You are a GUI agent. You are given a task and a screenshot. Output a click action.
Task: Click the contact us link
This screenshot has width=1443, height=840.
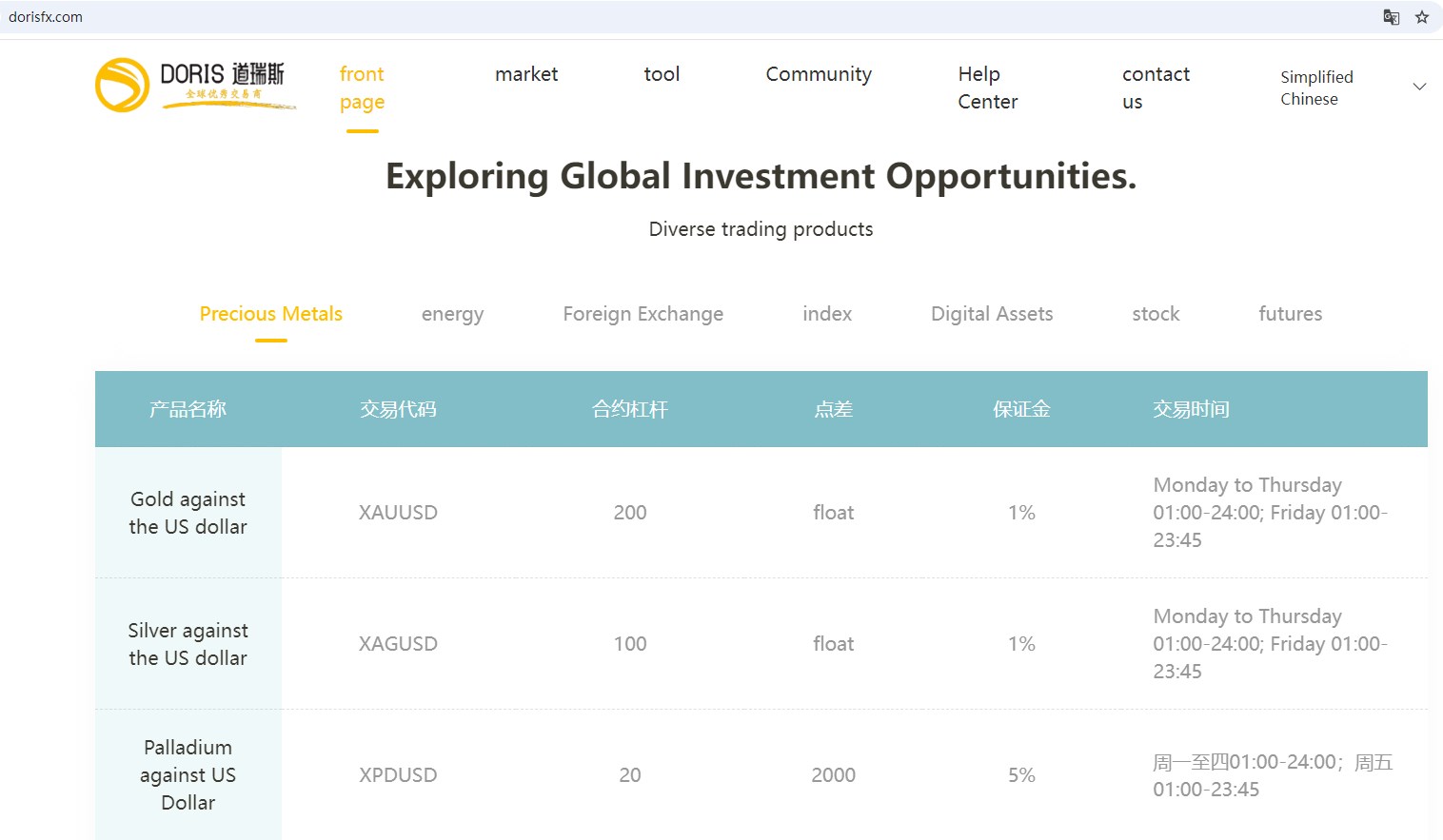click(1156, 88)
